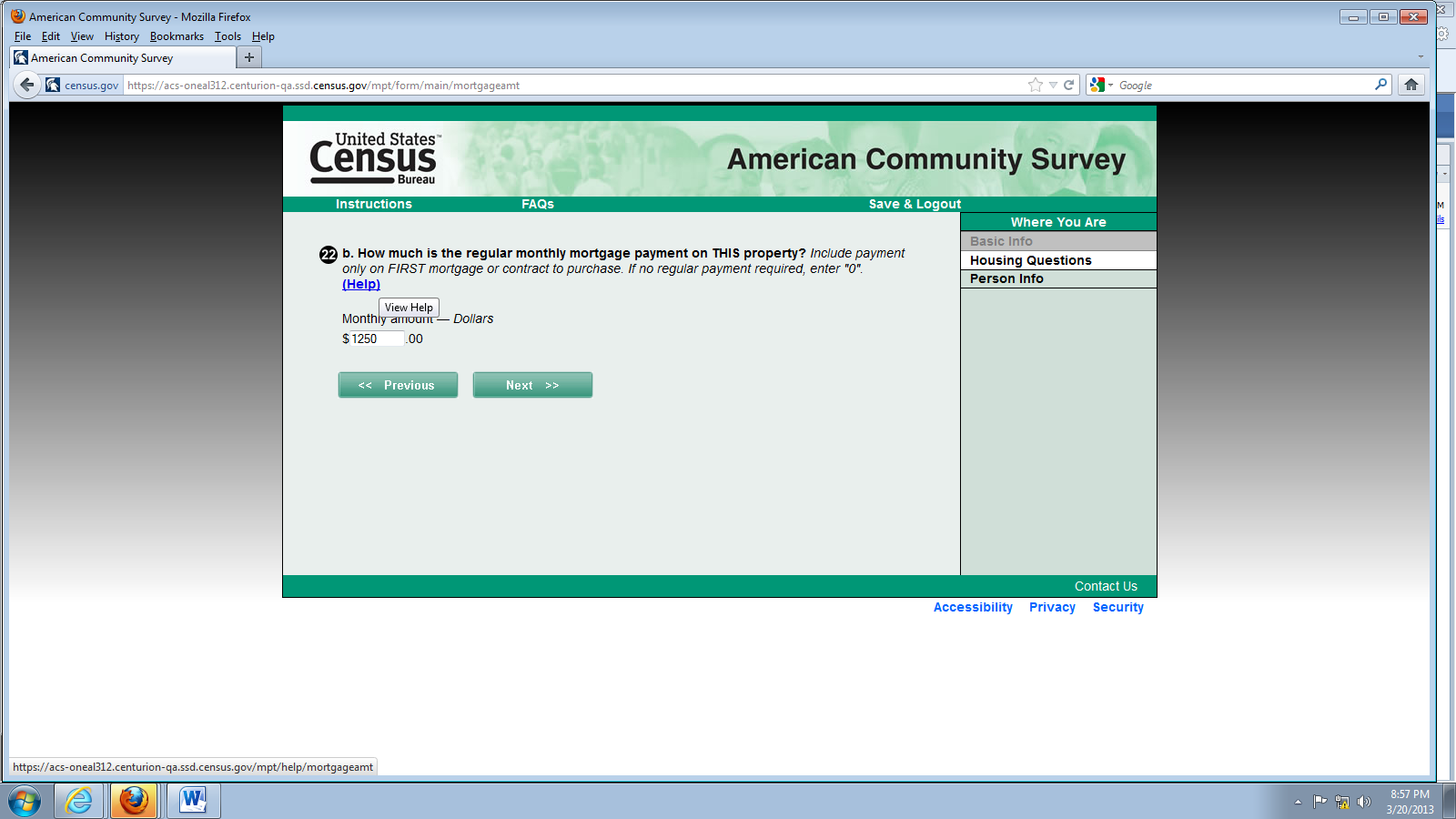The height and width of the screenshot is (819, 1456).
Task: Go back using the browser back arrow
Action: pos(26,85)
